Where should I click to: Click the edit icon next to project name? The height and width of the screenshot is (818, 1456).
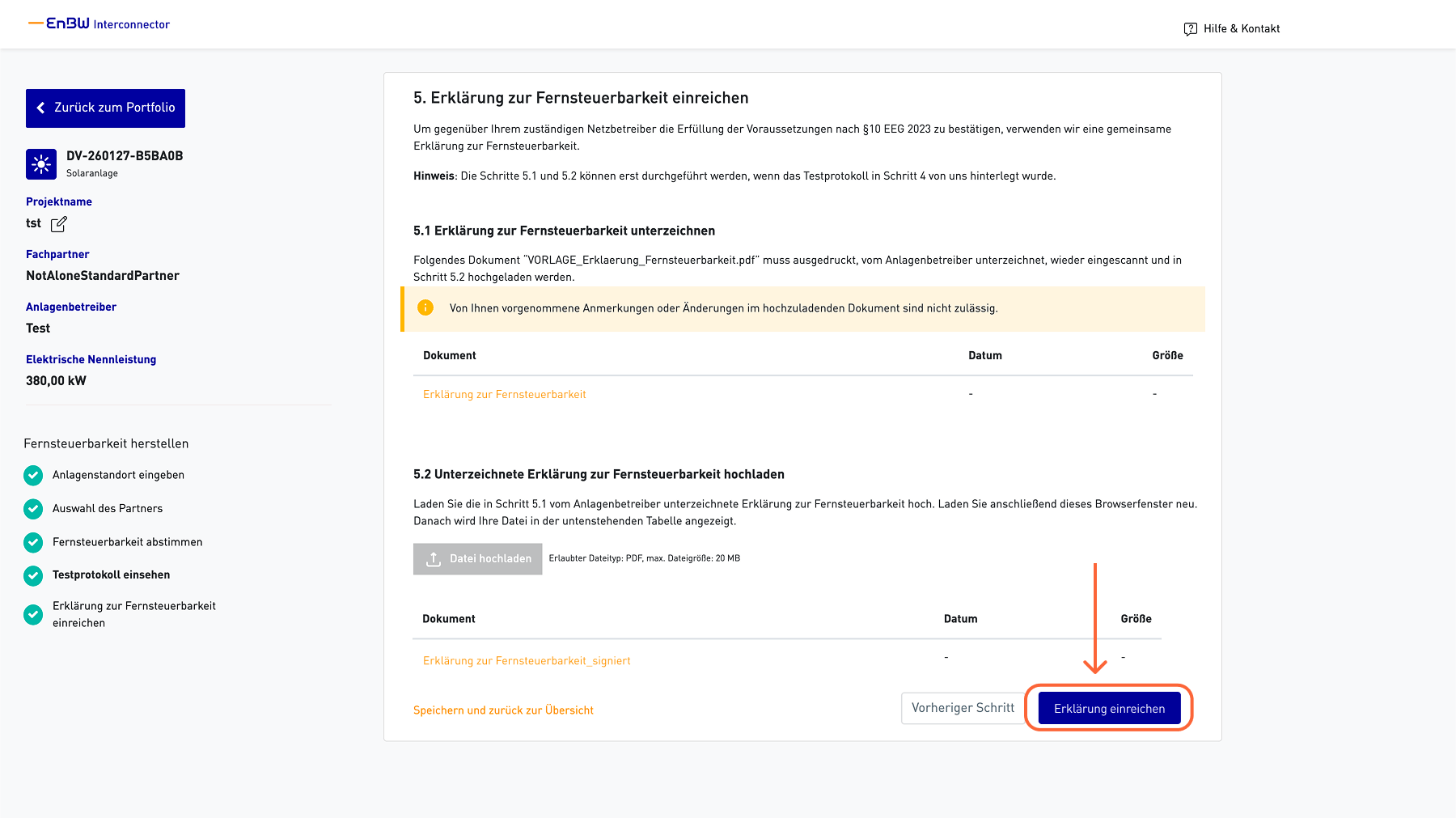[x=59, y=224]
